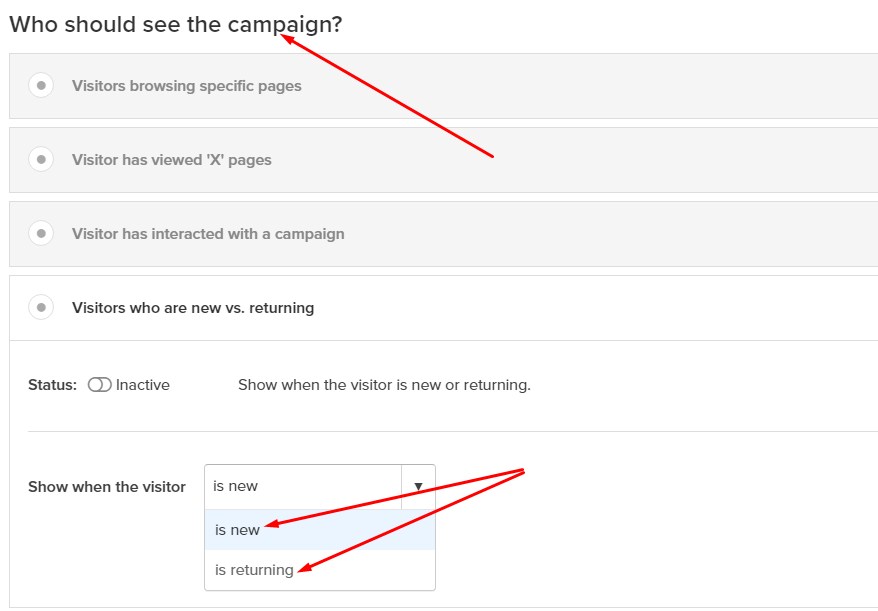
Task: Click the red arrow tip beside 'is returning'
Action: pos(305,569)
